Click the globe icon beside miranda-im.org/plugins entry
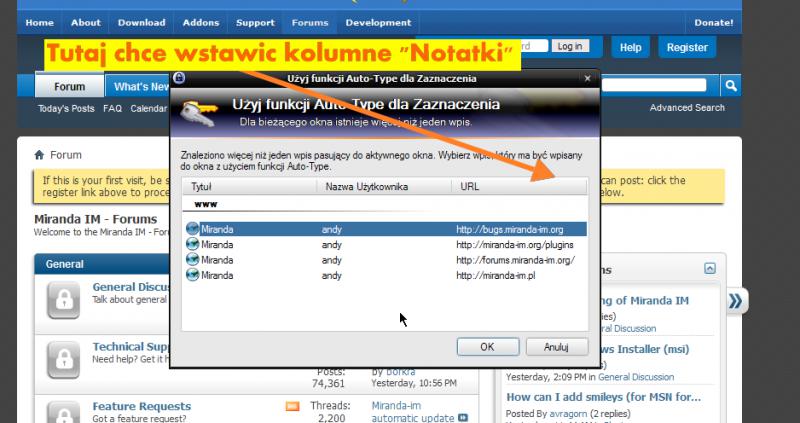 coord(192,244)
